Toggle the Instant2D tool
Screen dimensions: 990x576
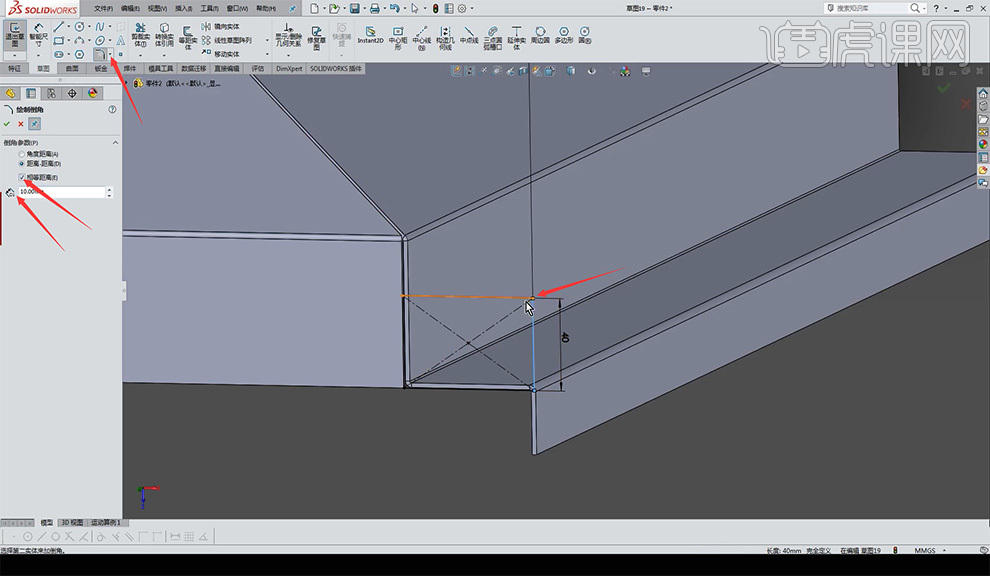(x=370, y=35)
